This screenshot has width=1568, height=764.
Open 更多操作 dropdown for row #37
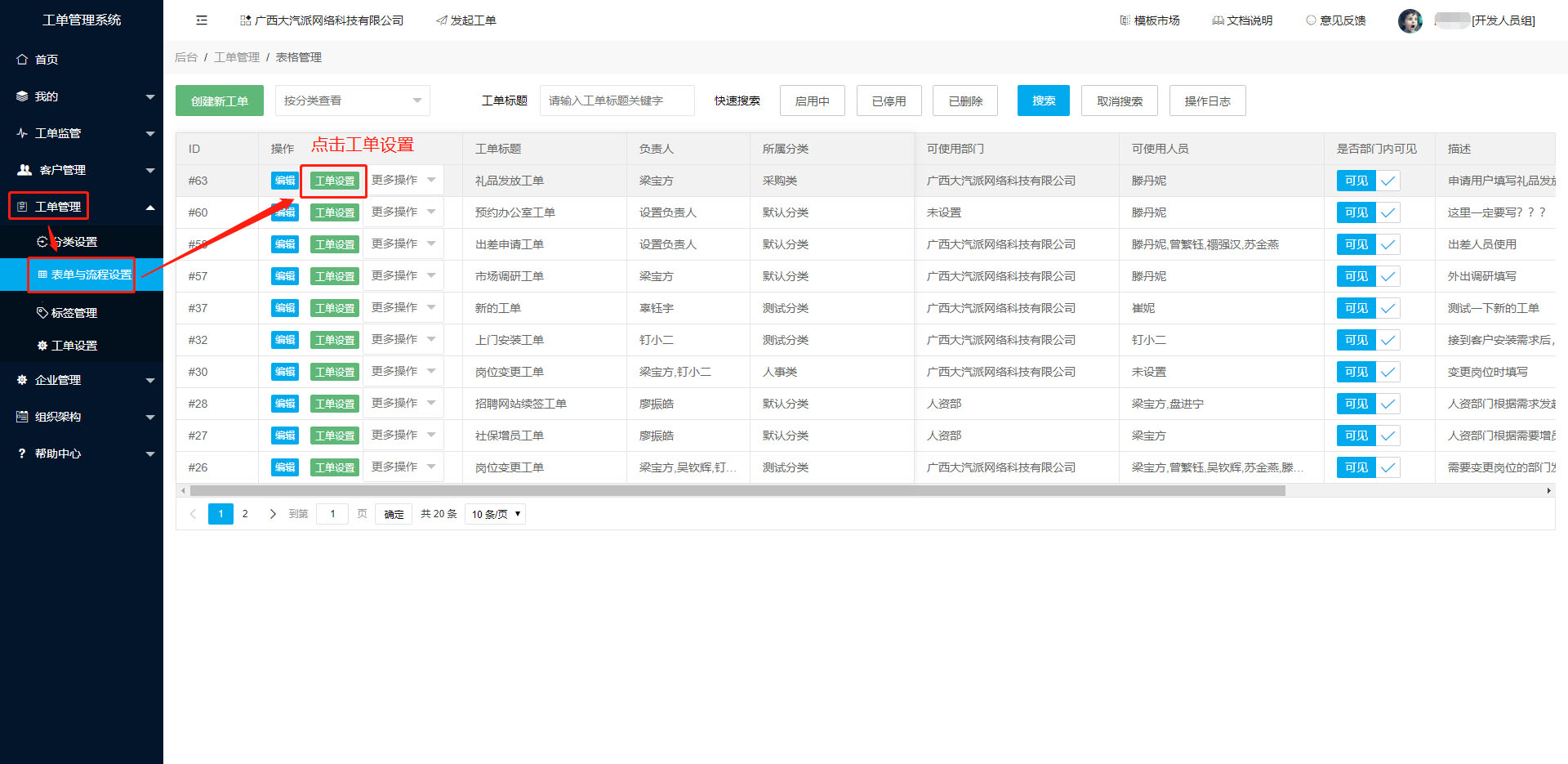403,307
